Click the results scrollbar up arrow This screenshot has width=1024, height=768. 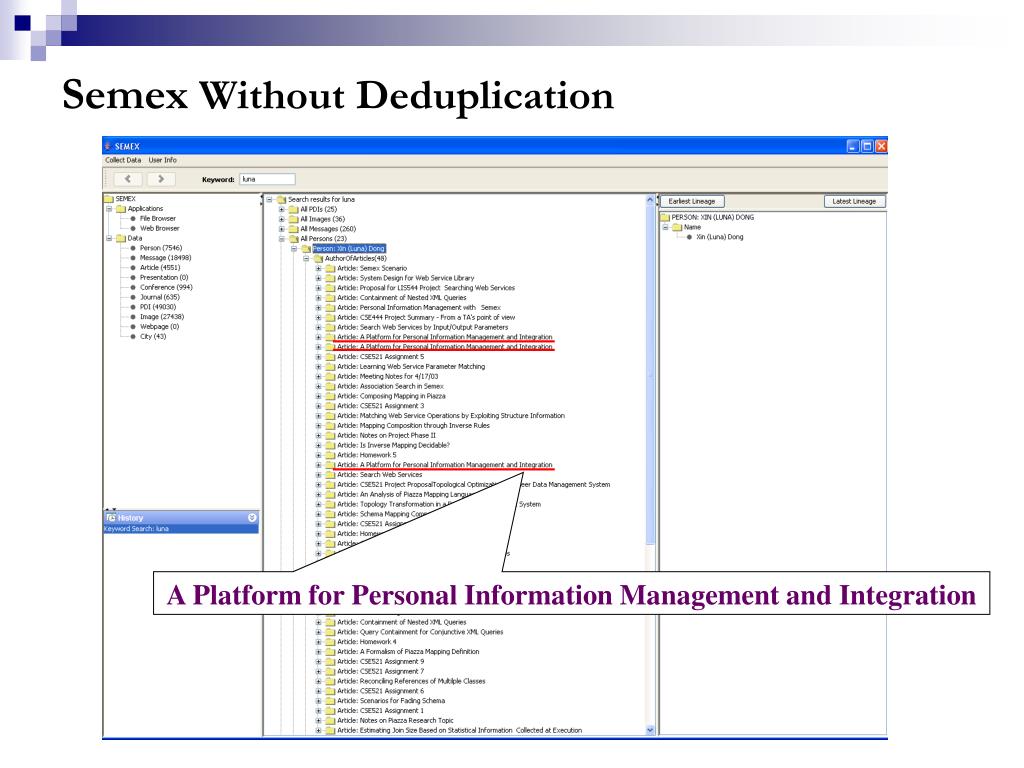coord(650,200)
